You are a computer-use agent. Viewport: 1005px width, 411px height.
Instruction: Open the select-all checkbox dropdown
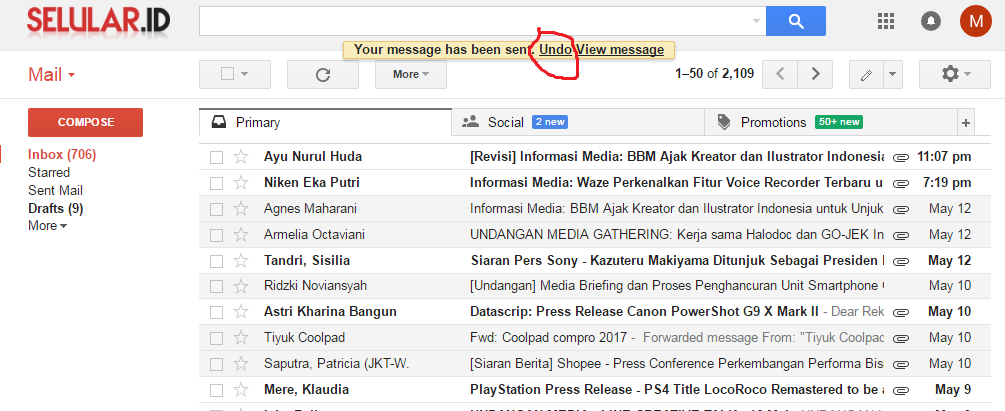click(244, 74)
